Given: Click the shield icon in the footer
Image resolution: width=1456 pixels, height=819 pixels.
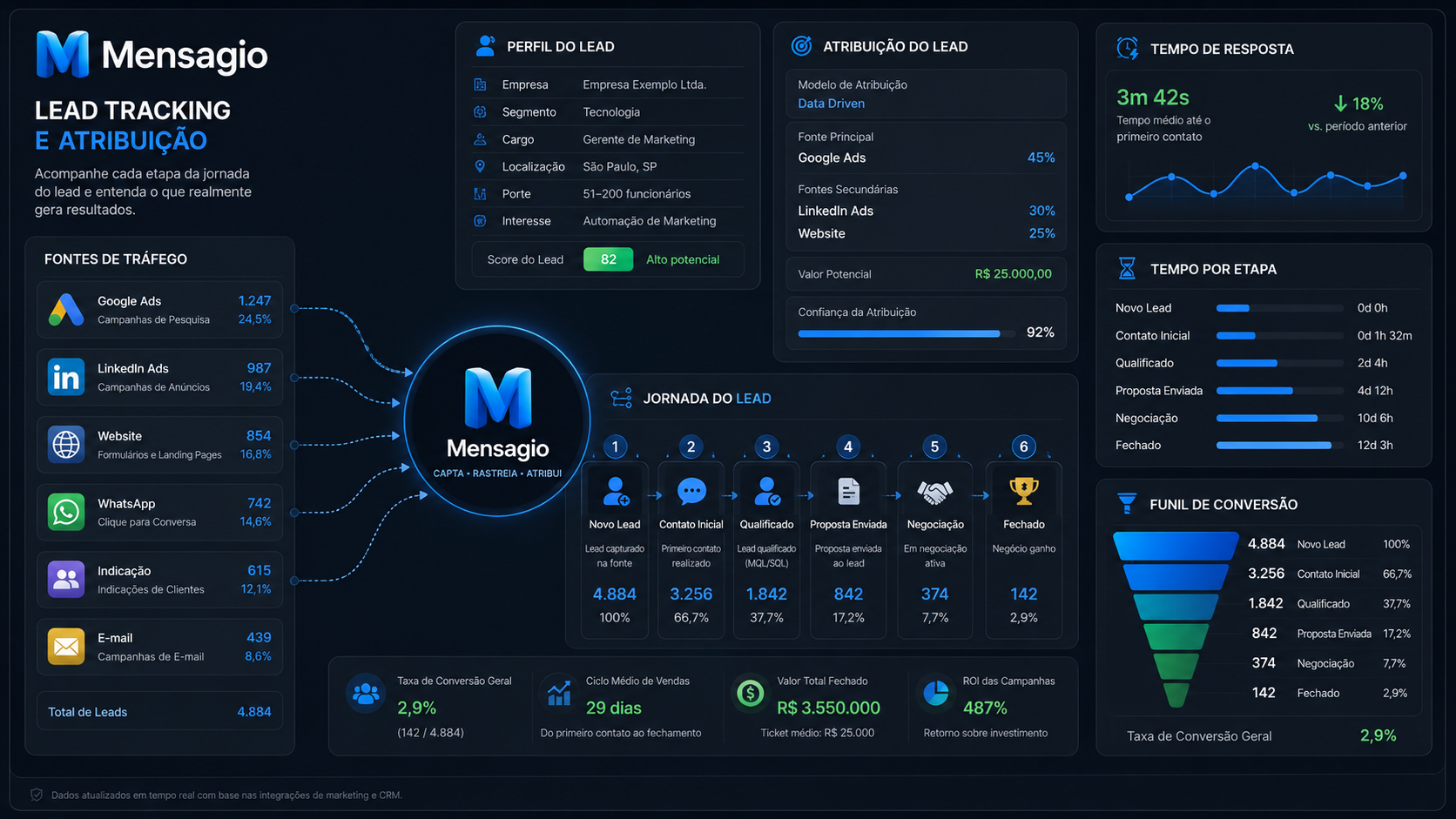Looking at the screenshot, I should tap(37, 795).
